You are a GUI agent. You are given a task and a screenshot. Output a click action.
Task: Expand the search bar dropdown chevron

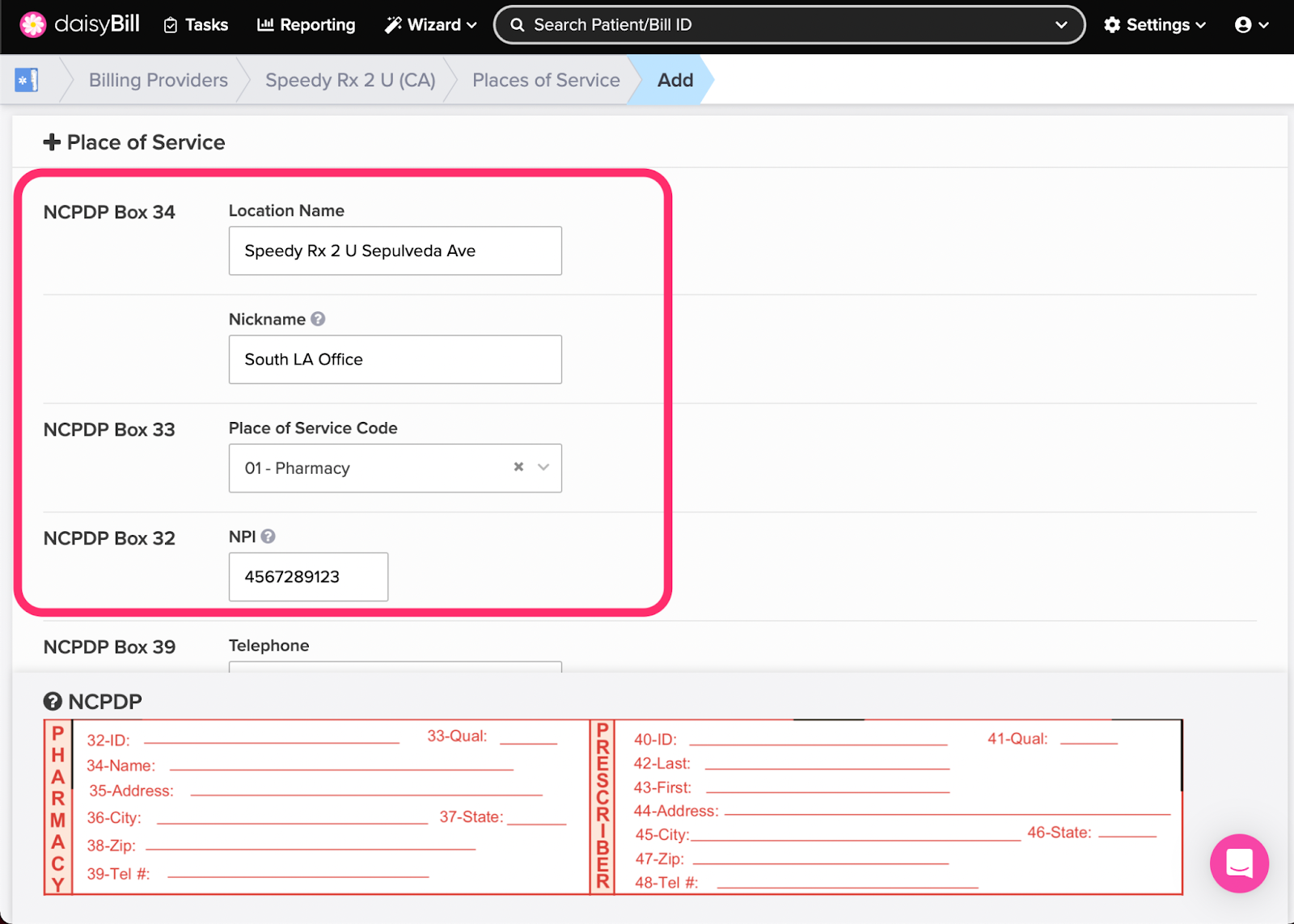click(1061, 25)
